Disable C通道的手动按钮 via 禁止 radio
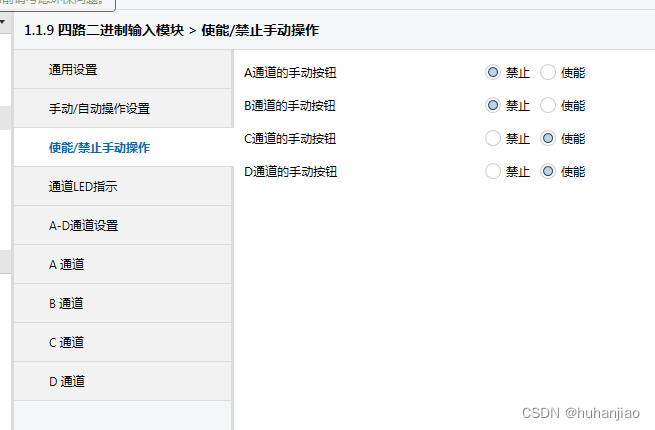The height and width of the screenshot is (430, 655). (492, 138)
